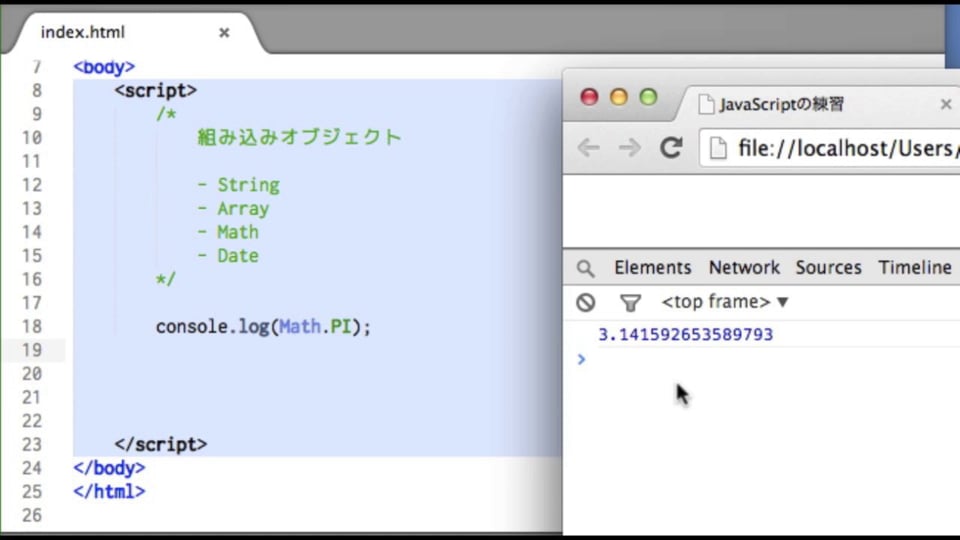Click the comment opening /* marker
Viewport: 960px width, 540px height.
point(166,114)
